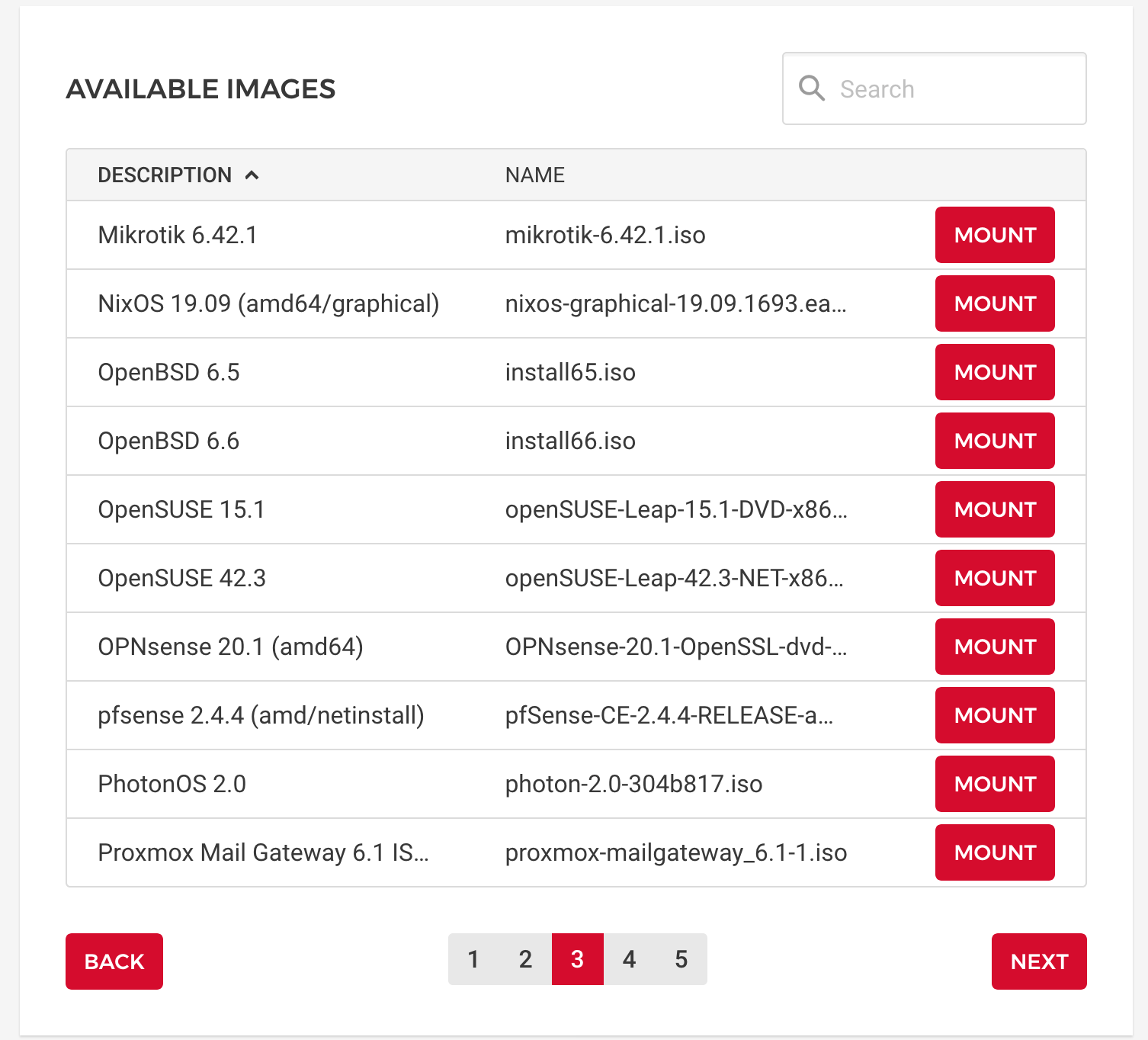Jump to page 5 of images
1148x1040 pixels.
click(681, 959)
